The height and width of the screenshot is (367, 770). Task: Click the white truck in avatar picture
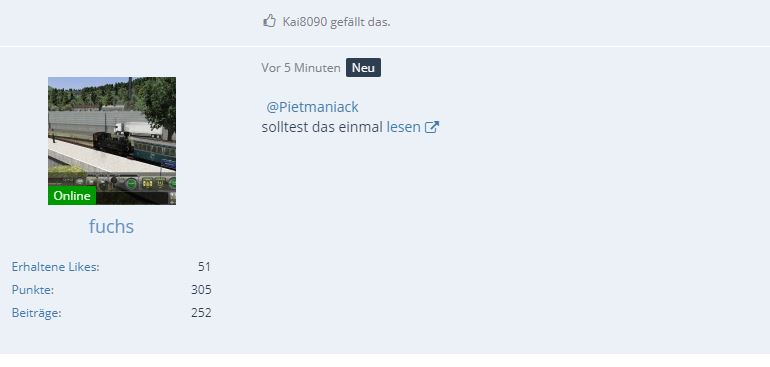(138, 130)
